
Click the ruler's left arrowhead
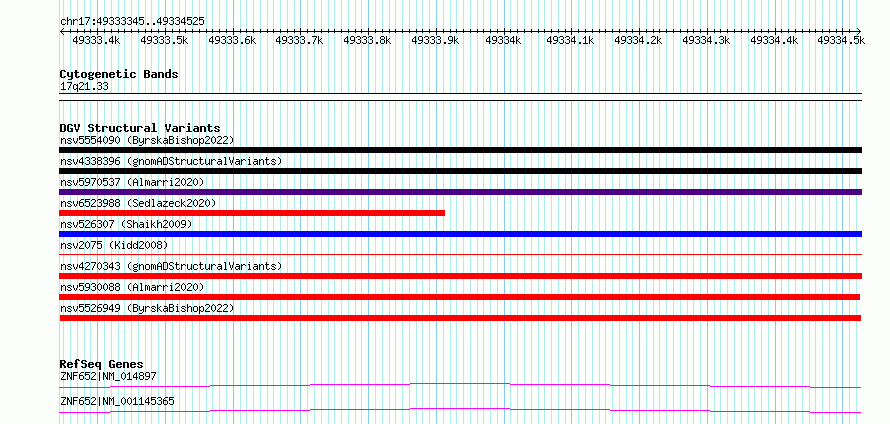click(62, 31)
